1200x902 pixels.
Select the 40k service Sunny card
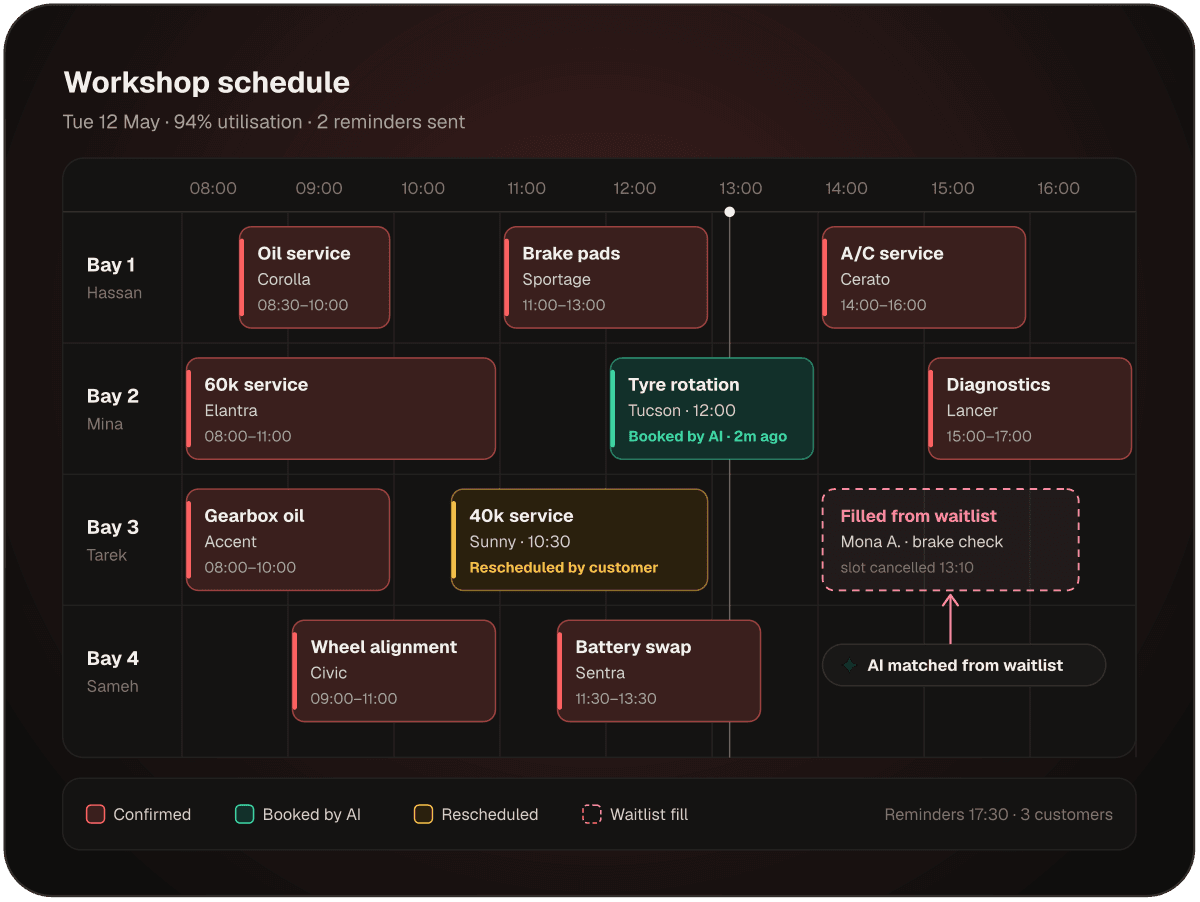tap(579, 539)
